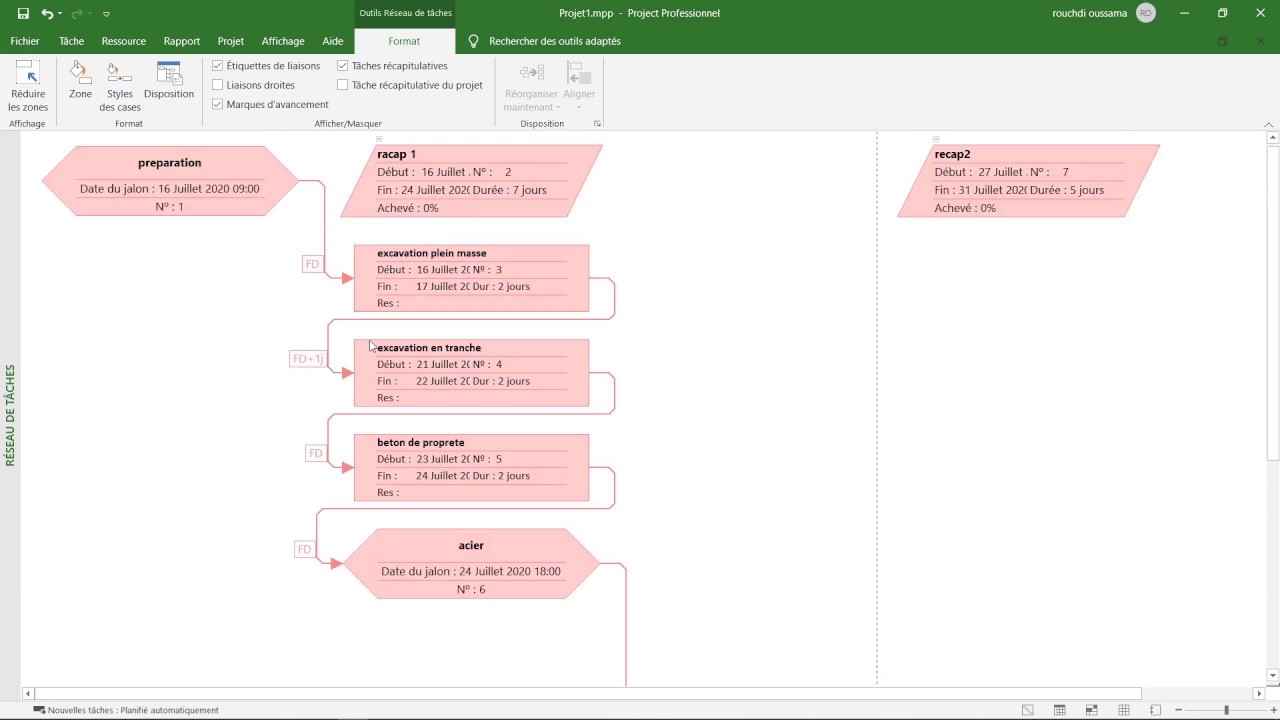Screen dimensions: 1280x720
Task: Switch to Resource Sheet view icon
Action: (x=1123, y=710)
